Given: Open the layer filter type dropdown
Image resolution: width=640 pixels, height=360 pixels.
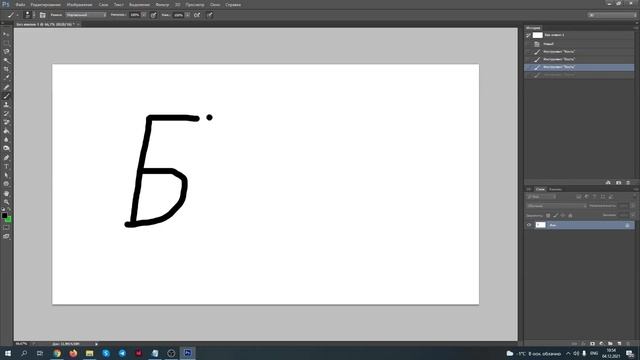Looking at the screenshot, I should coord(541,197).
